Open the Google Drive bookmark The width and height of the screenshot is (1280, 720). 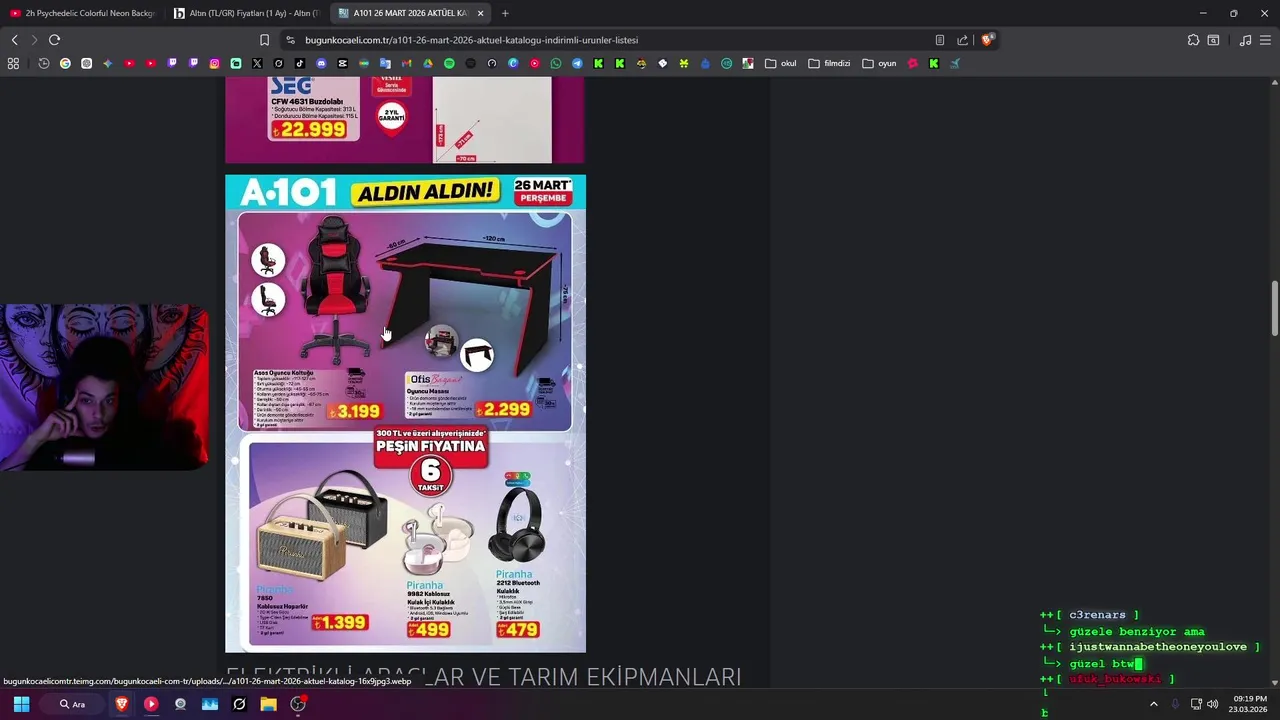(x=427, y=63)
